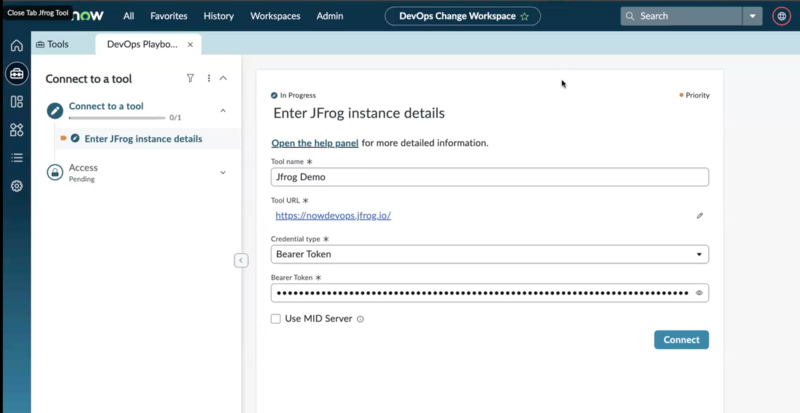
Task: Show the Bearer Token with eye icon
Action: coord(699,293)
